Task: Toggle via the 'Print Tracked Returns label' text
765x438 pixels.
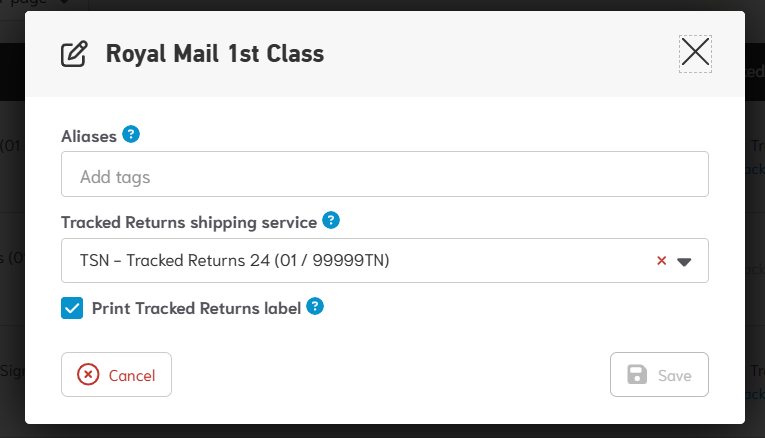Action: [x=196, y=308]
